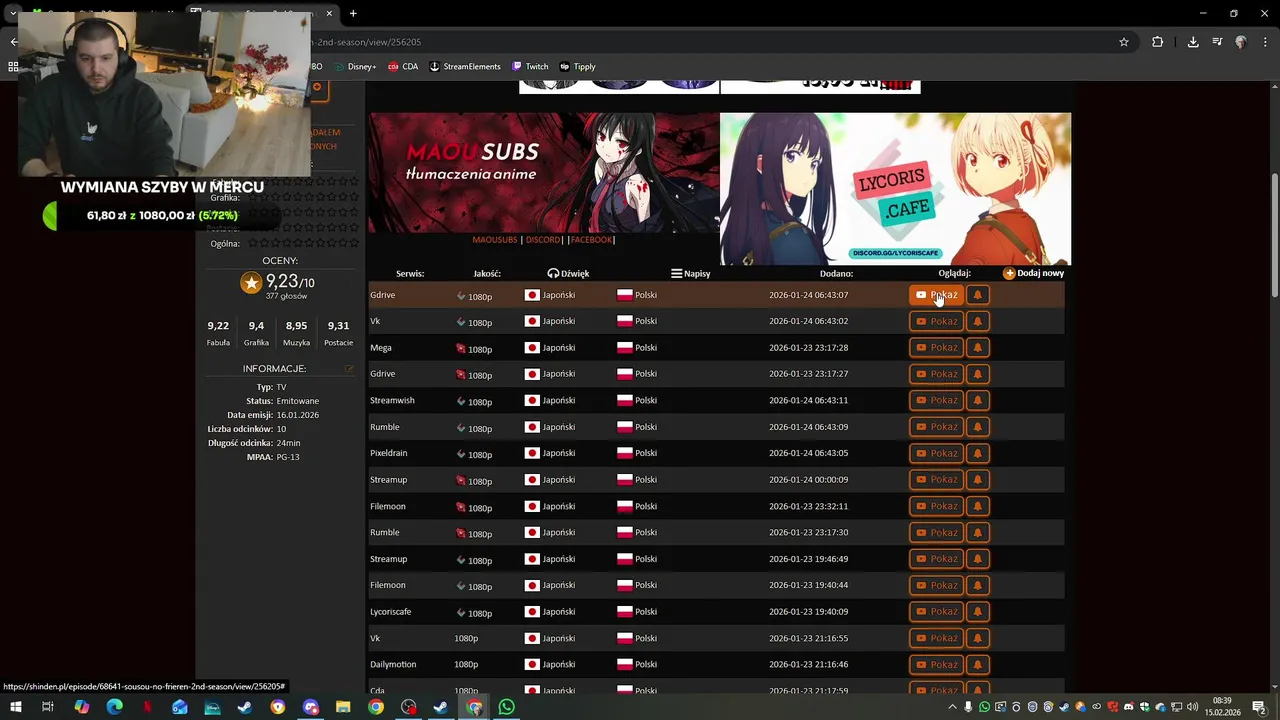The image size is (1280, 720).
Task: Show hidden tray icons with the chevron
Action: 953,708
